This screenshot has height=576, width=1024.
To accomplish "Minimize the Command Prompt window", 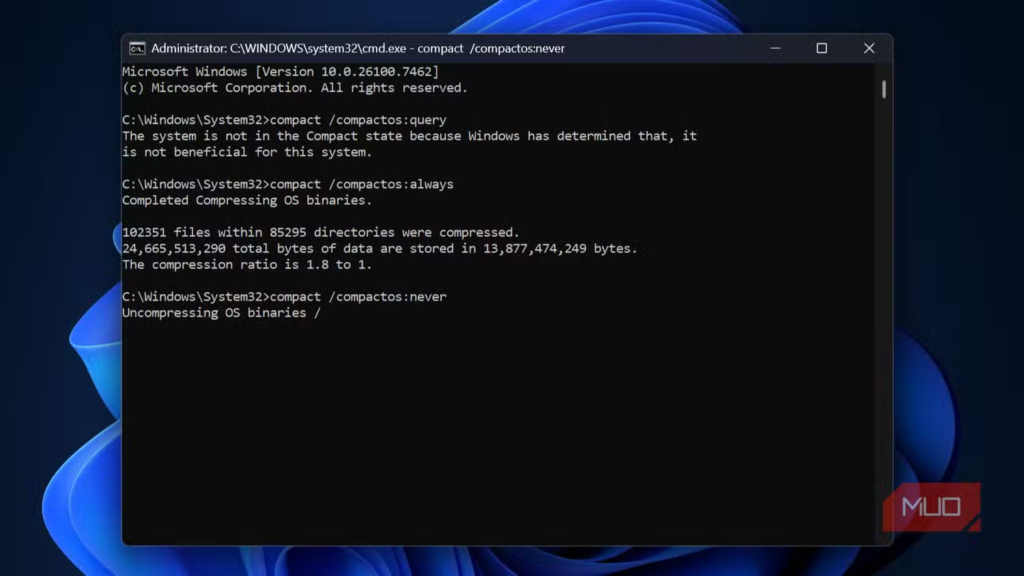I will pyautogui.click(x=775, y=48).
